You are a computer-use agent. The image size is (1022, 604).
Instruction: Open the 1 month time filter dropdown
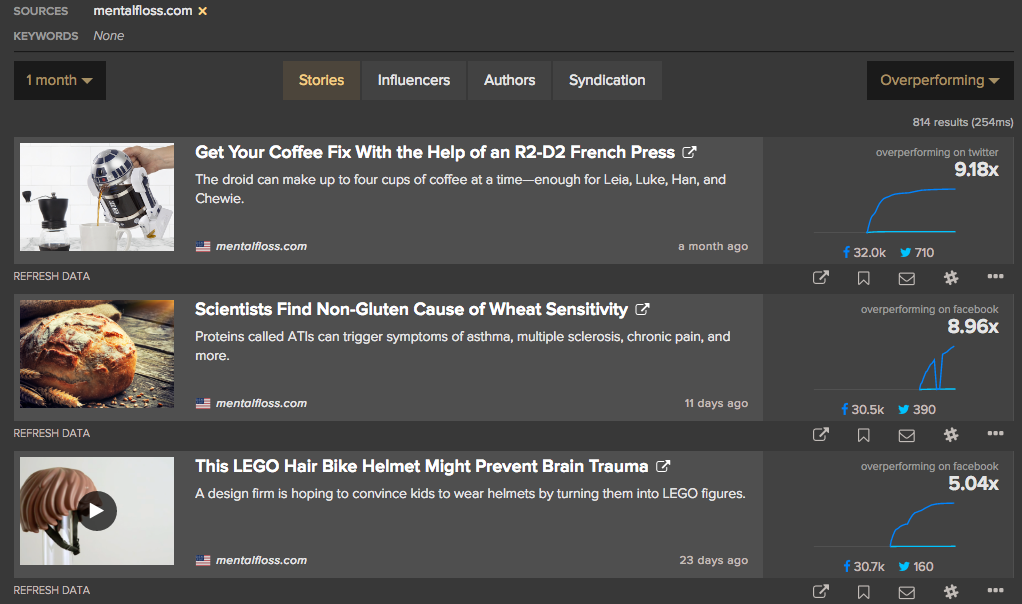coord(59,80)
